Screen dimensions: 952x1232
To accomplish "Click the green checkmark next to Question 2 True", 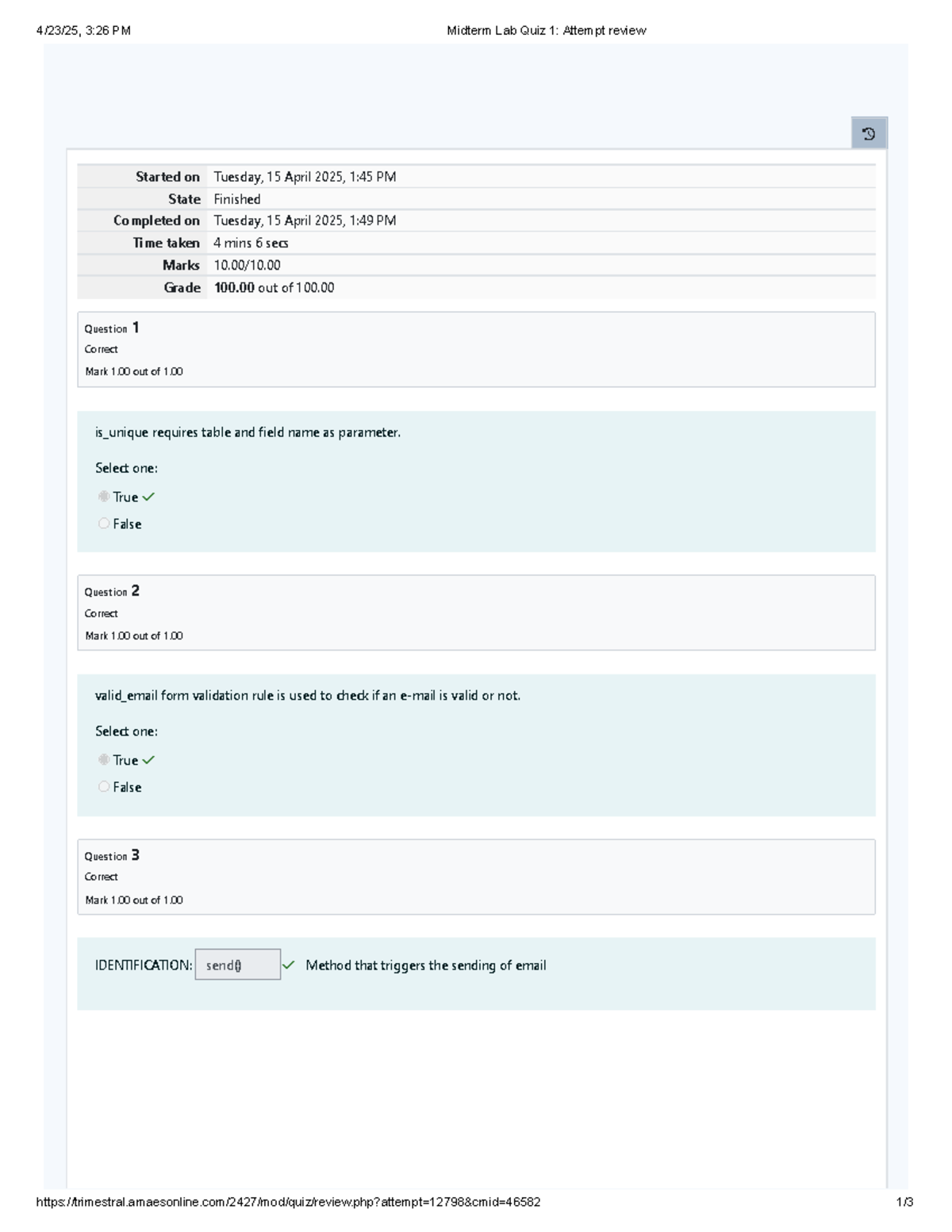I will (x=148, y=760).
